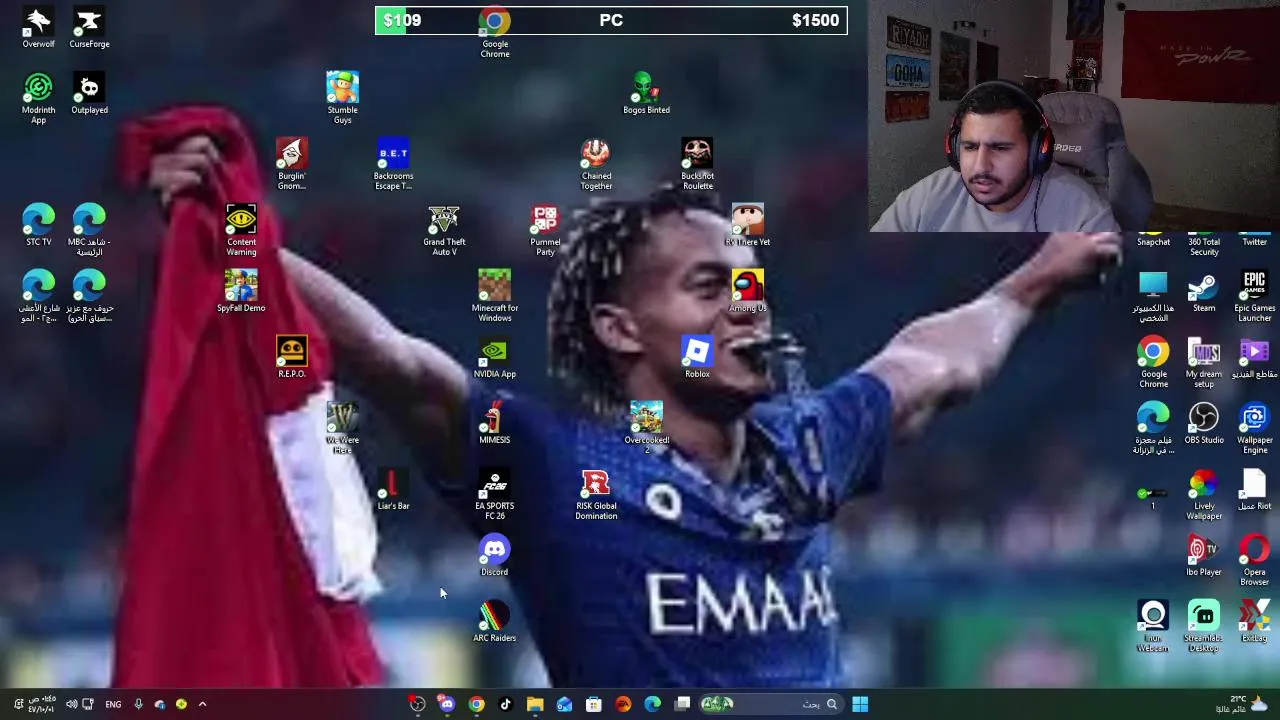
Task: Open the R.E.P.O. game icon
Action: (291, 359)
